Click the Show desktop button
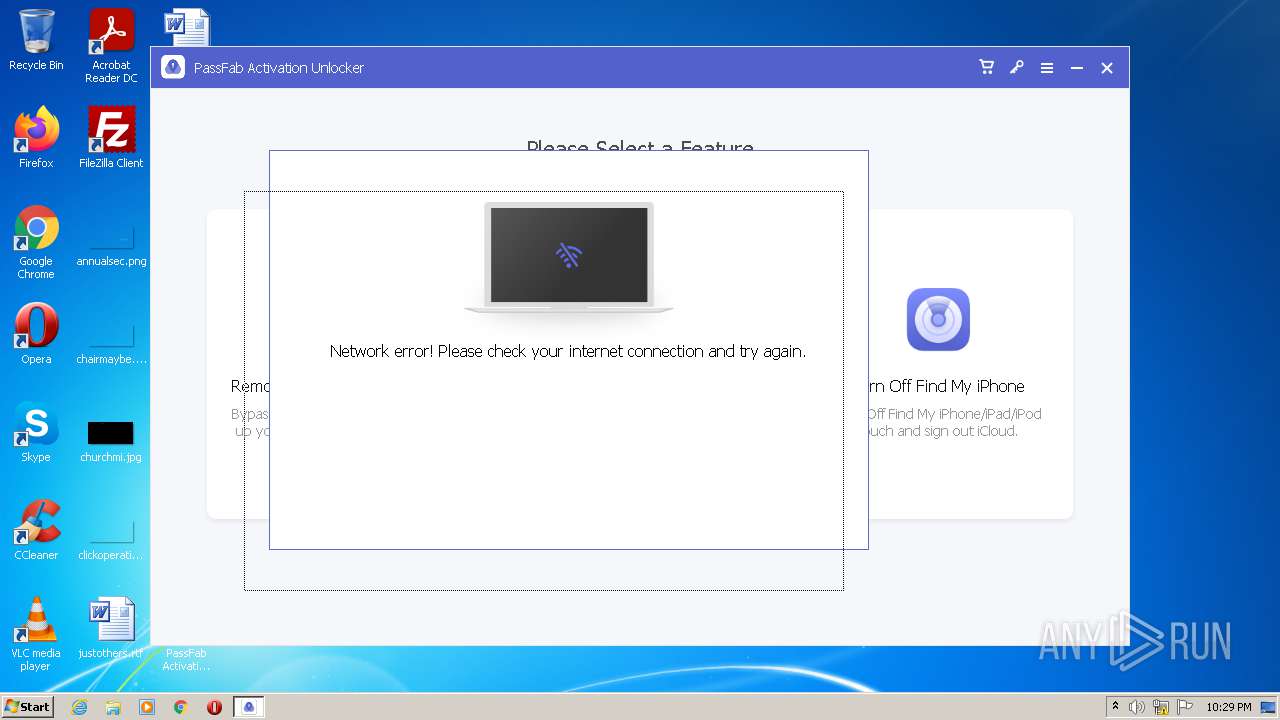 1270,707
